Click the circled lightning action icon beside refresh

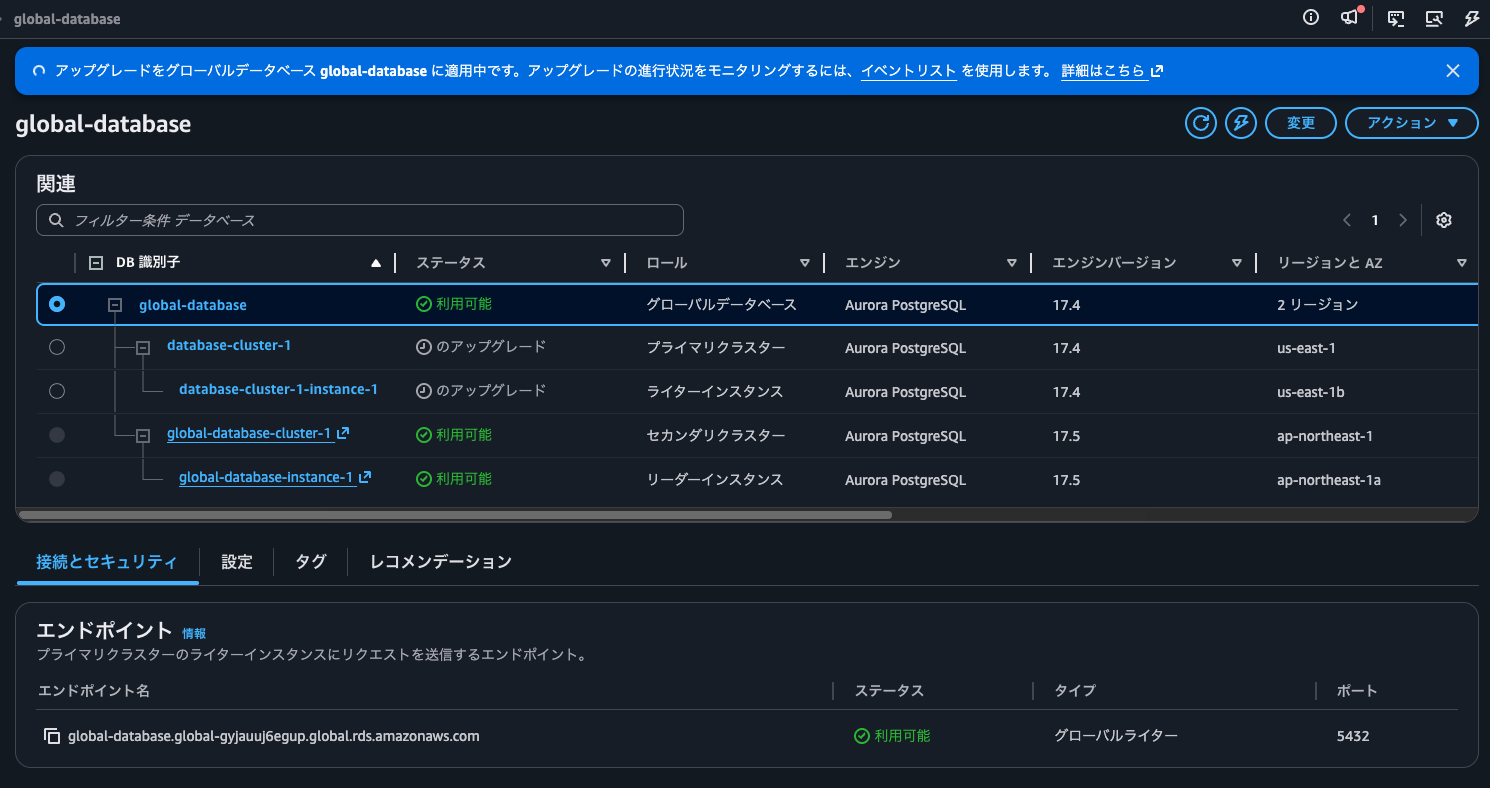[x=1240, y=122]
